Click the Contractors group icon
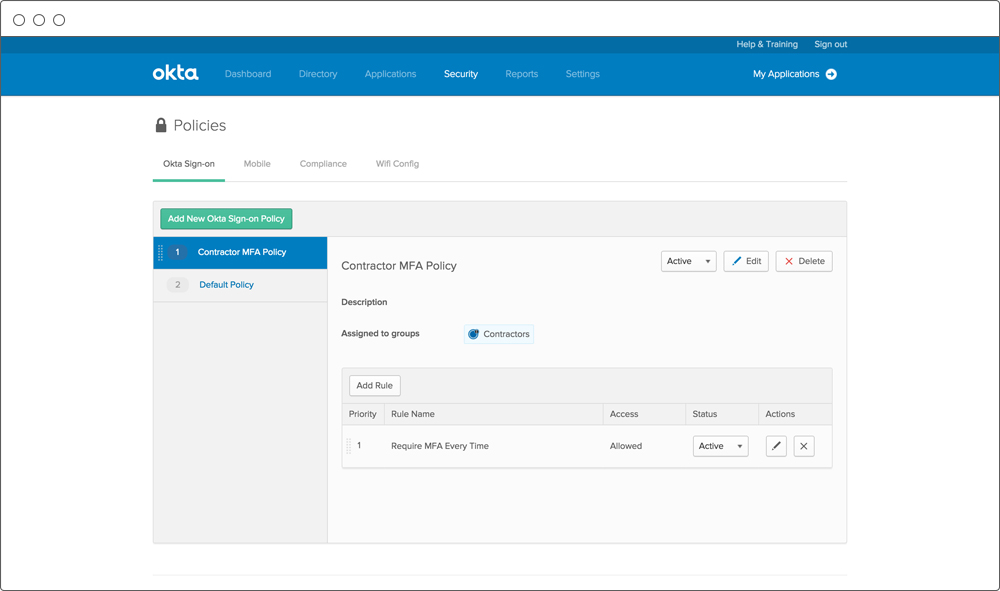1000x591 pixels. pyautogui.click(x=474, y=334)
